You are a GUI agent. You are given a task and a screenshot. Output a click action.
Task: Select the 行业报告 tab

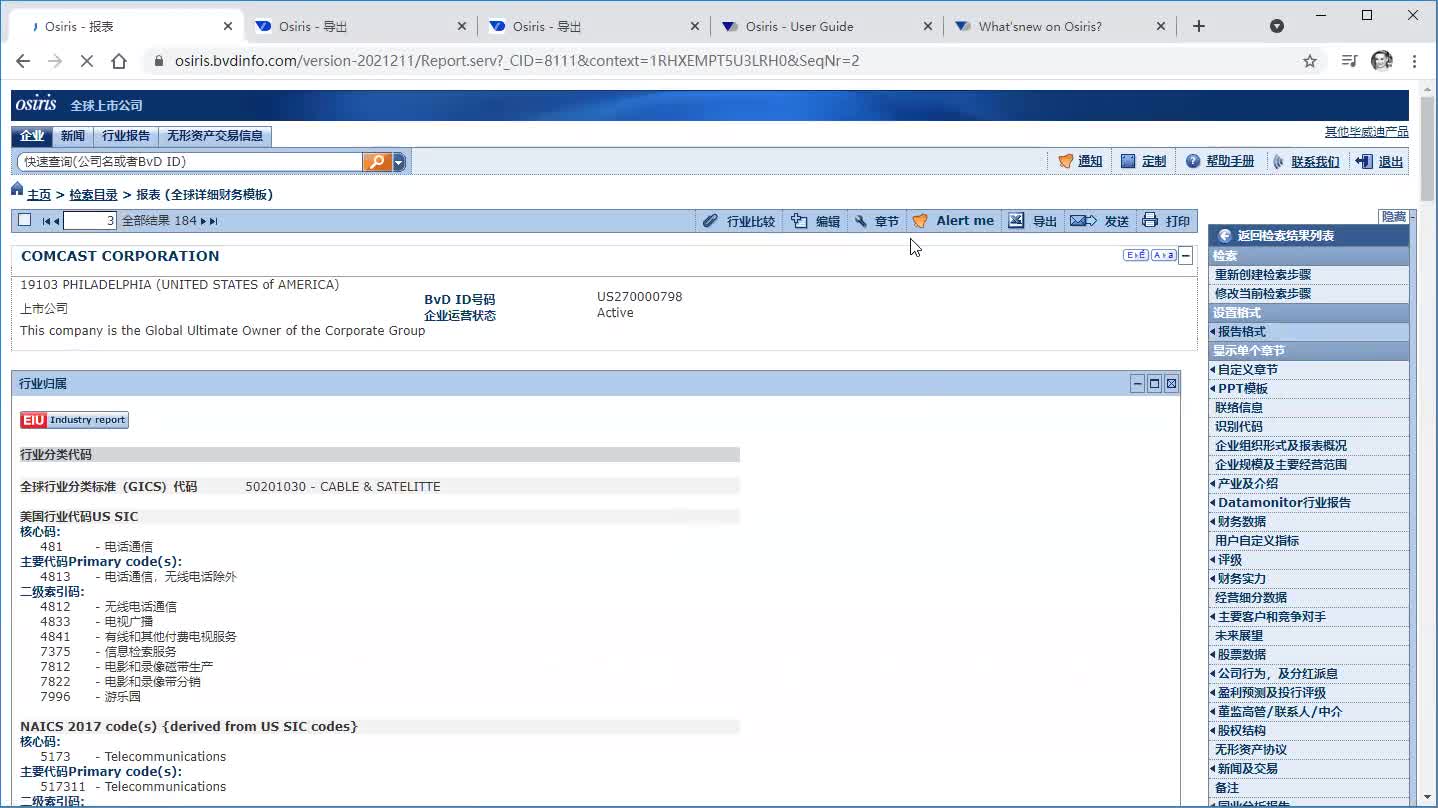(x=126, y=136)
